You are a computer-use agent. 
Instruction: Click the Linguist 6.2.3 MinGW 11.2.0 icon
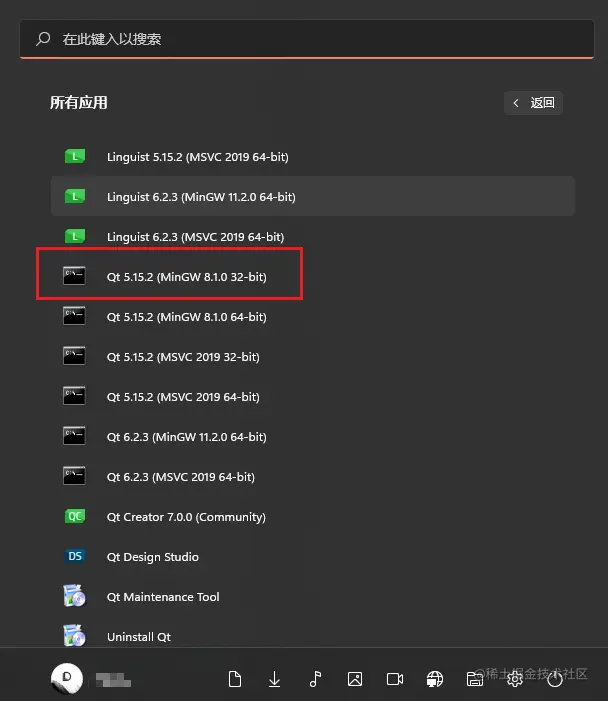pyautogui.click(x=75, y=196)
